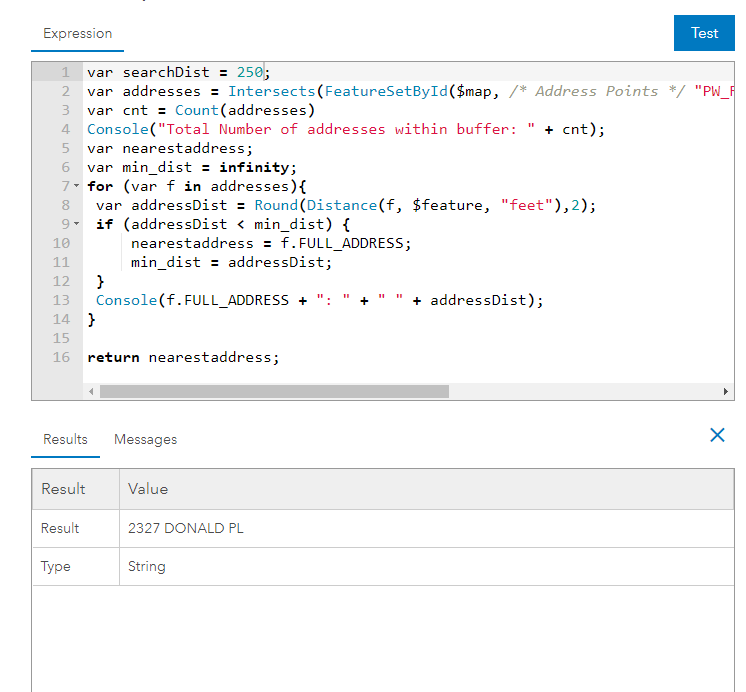Click the return nearestaddress line
746x692 pixels.
[183, 357]
